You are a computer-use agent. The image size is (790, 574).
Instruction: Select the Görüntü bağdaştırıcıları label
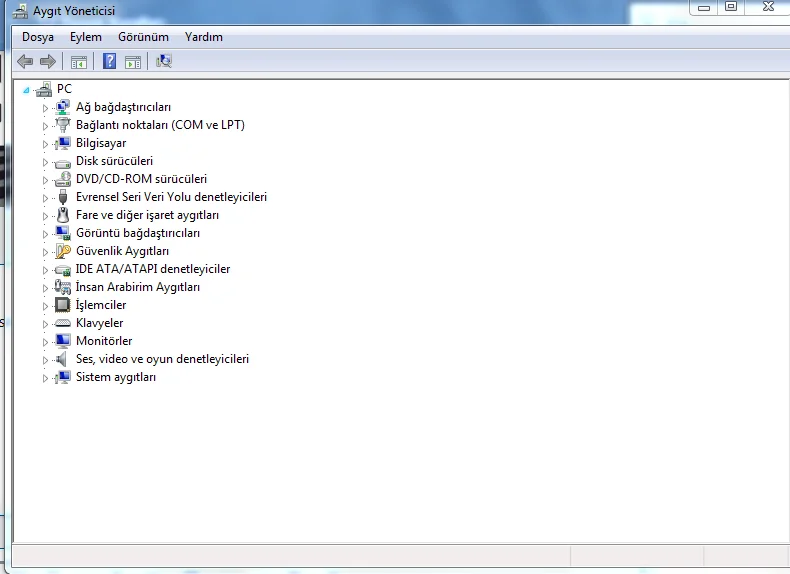pos(138,233)
